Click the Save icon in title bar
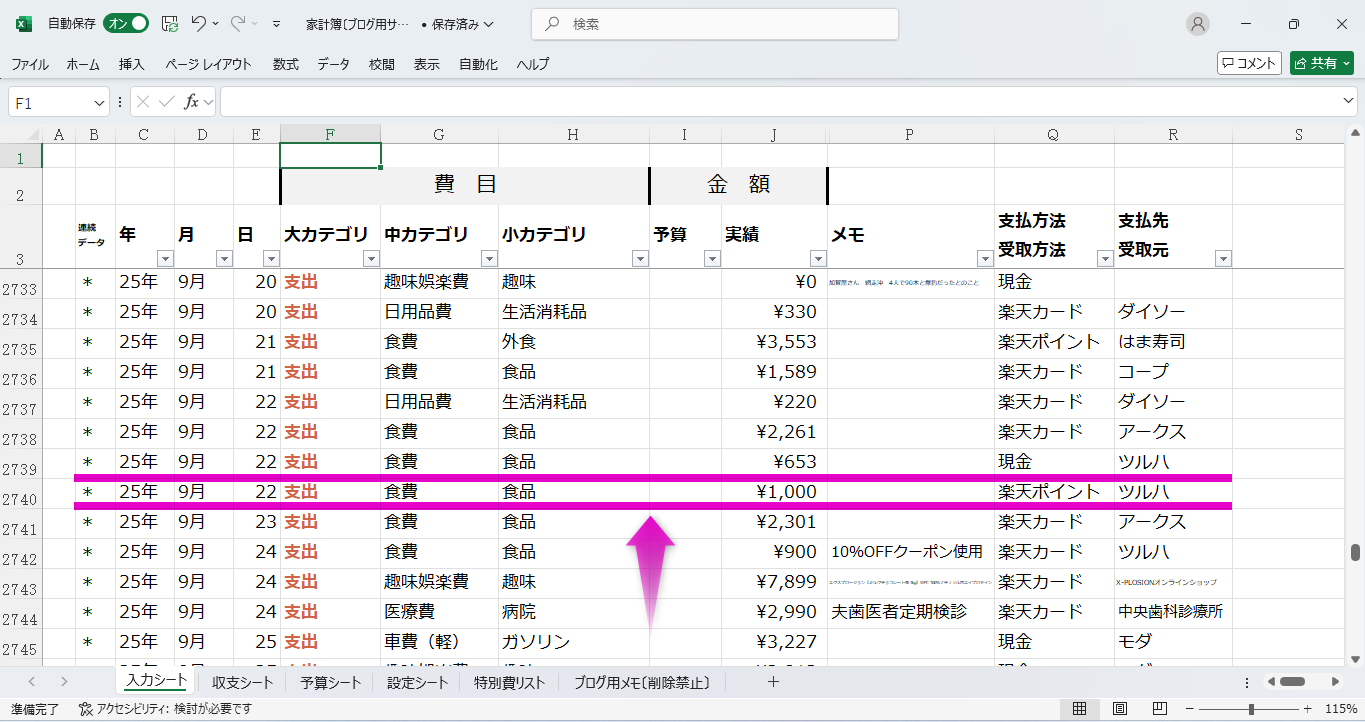 tap(170, 24)
